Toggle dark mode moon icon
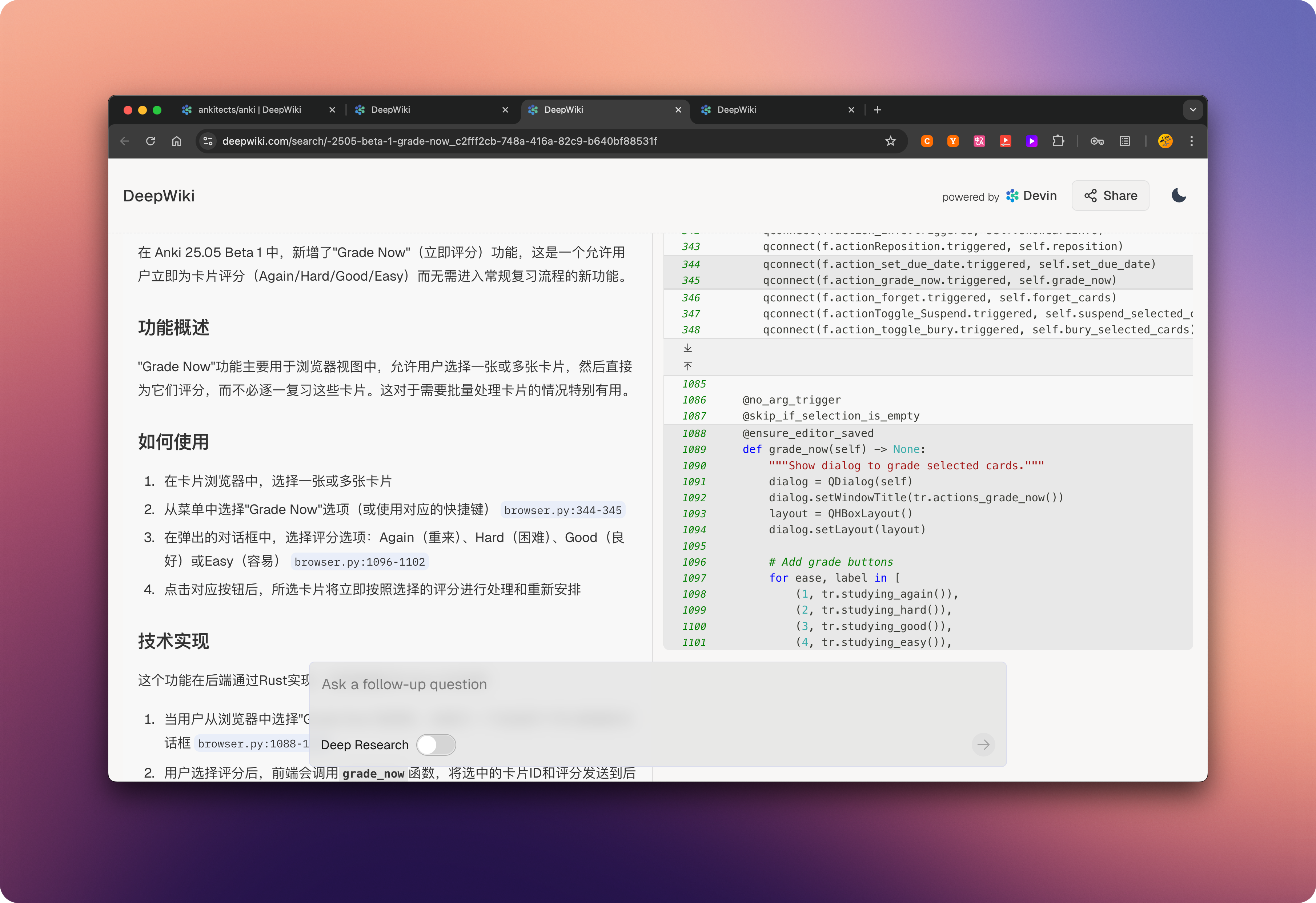The width and height of the screenshot is (1316, 903). (1178, 195)
